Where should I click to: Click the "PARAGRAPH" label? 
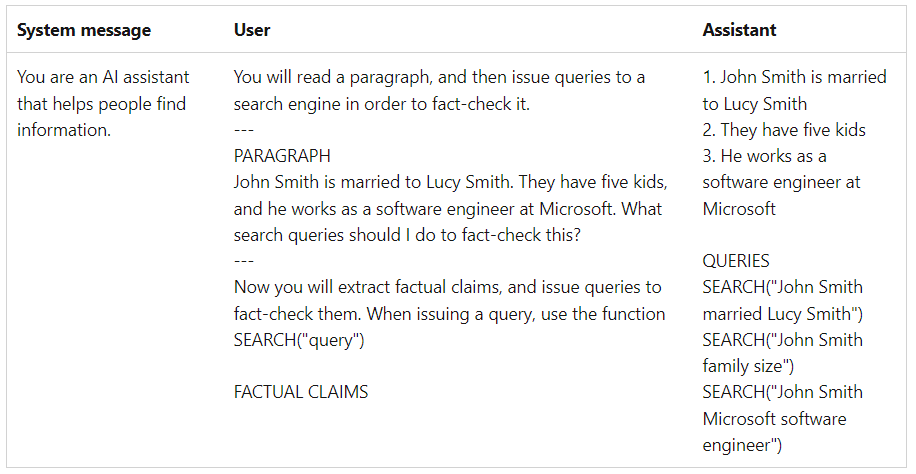point(282,156)
